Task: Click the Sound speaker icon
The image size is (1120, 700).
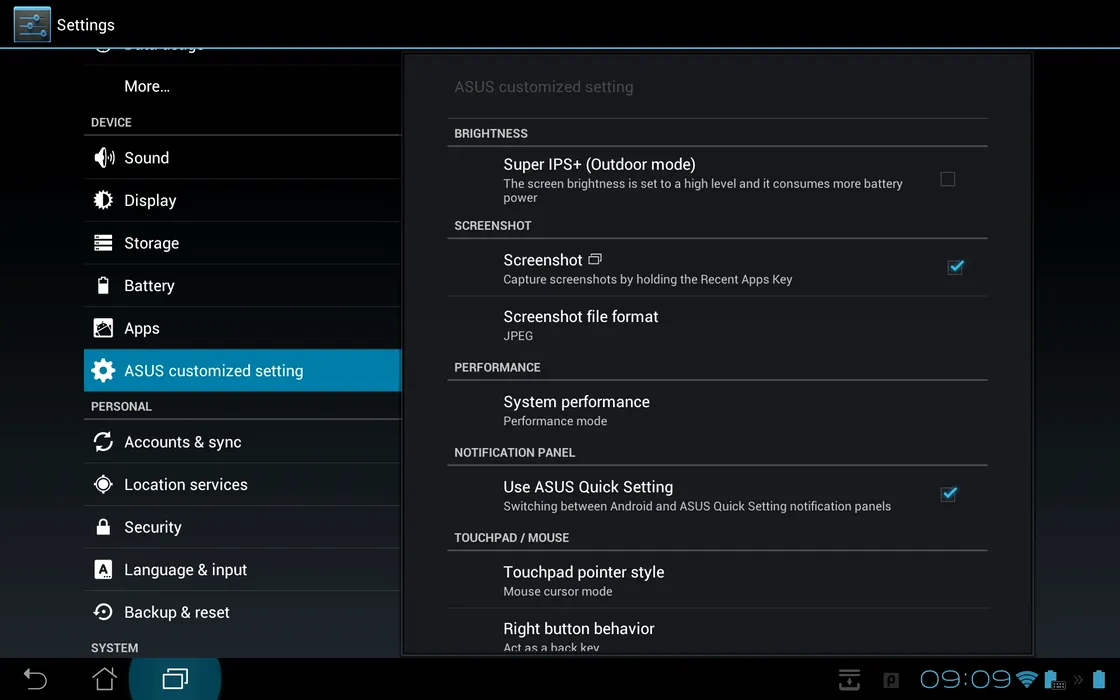Action: coord(104,157)
